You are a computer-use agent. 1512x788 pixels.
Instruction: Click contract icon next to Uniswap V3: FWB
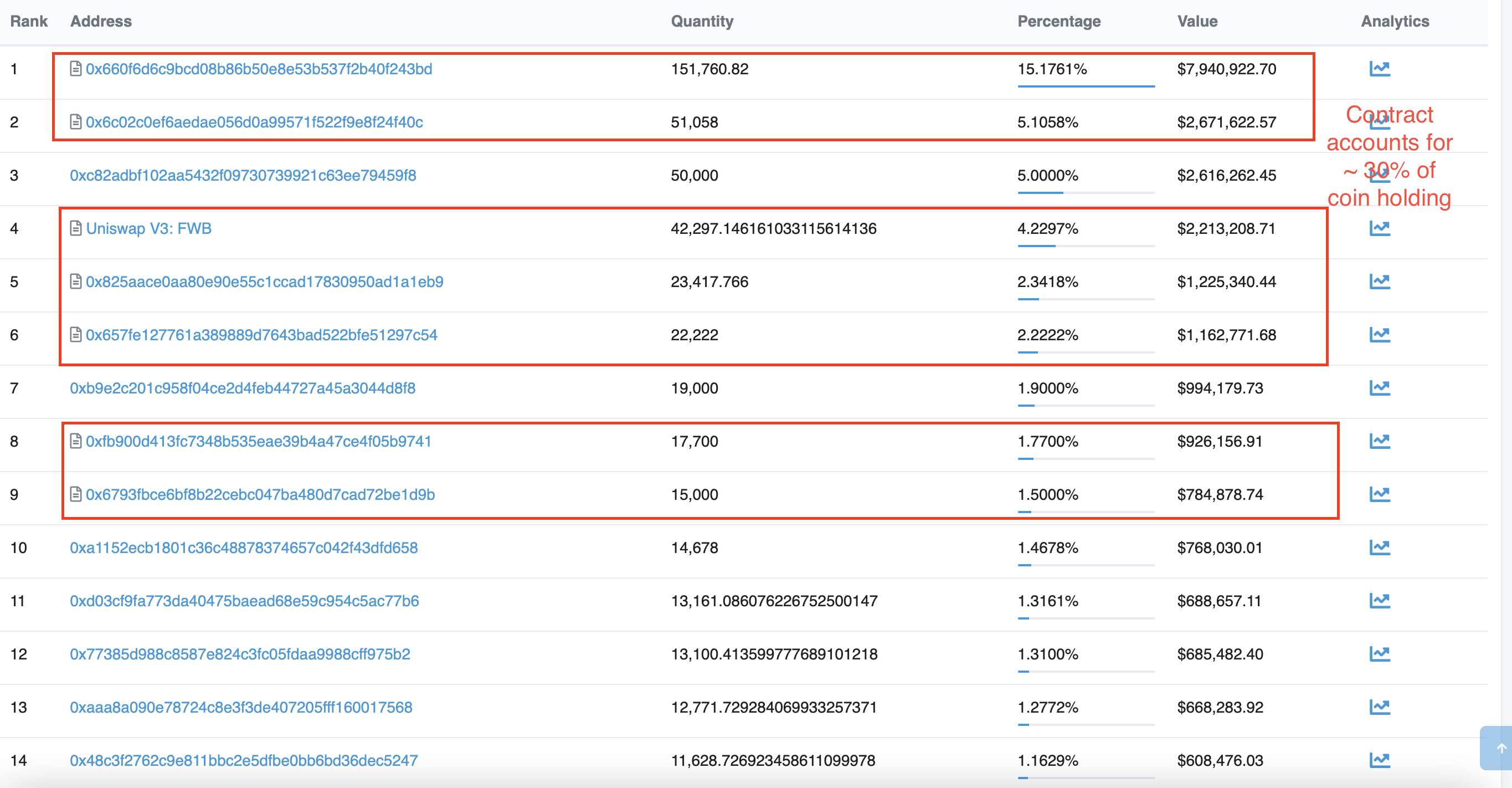76,228
